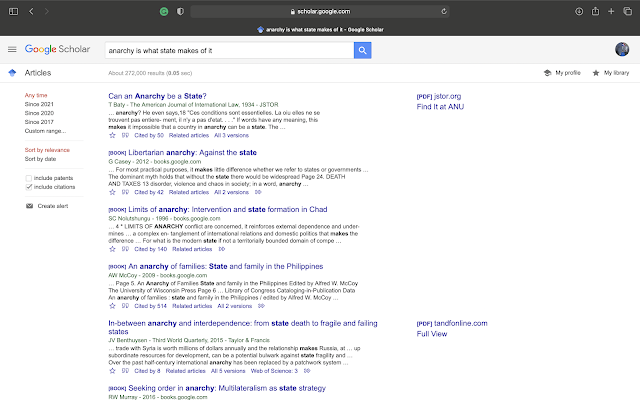640x400 pixels.
Task: Click the Create alert link
Action: point(53,206)
